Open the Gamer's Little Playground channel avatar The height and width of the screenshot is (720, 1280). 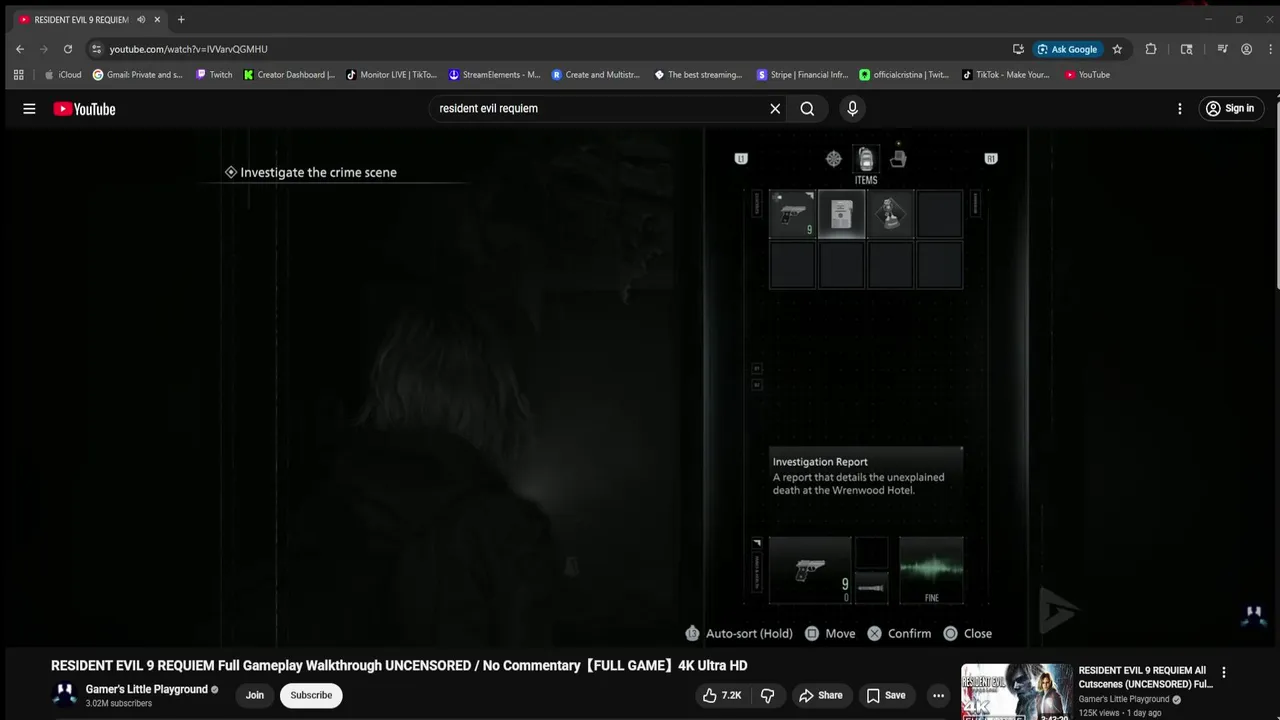pos(64,695)
